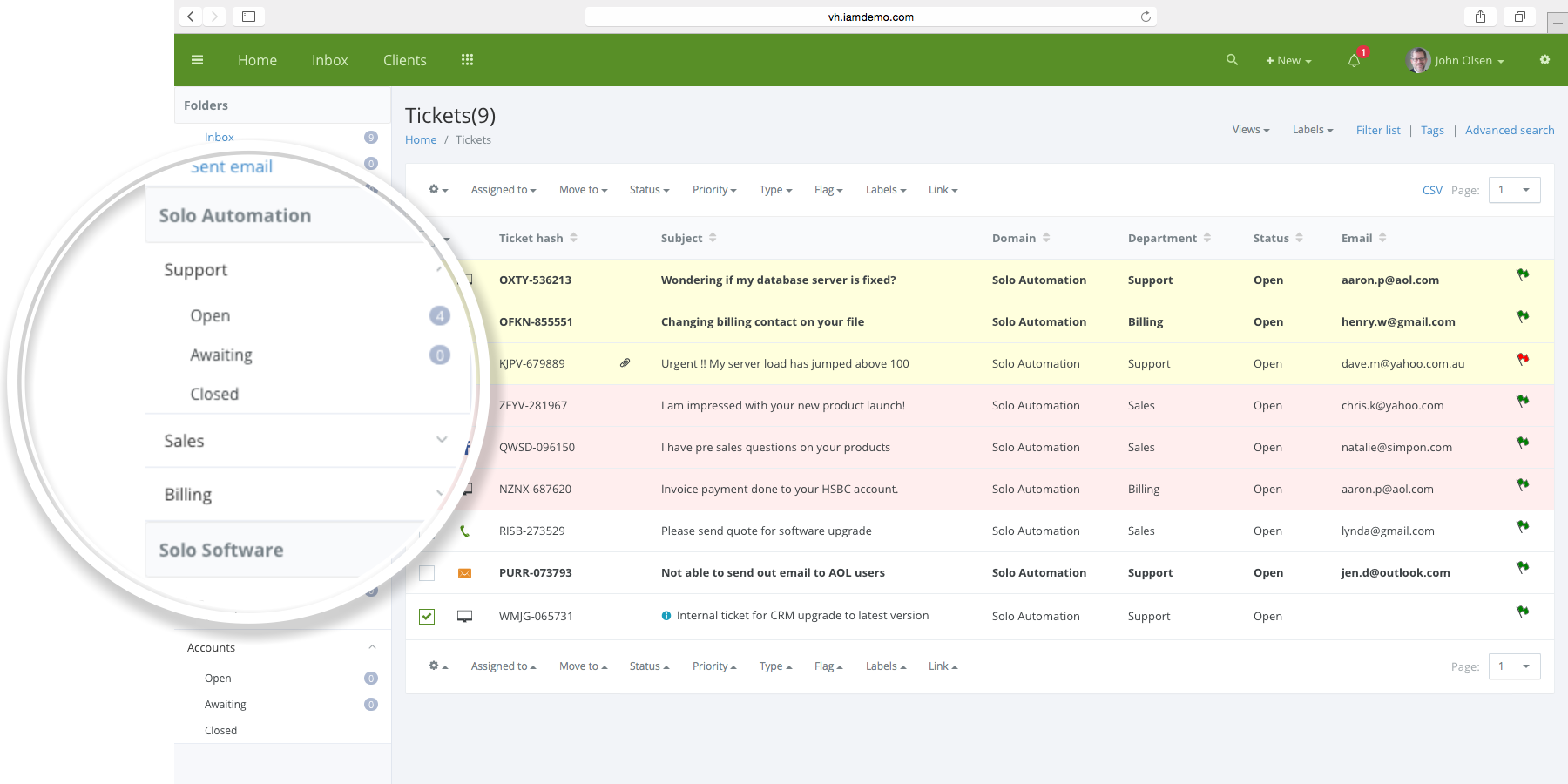
Task: Expand the Sales folder chevron in sidebar
Action: [x=442, y=440]
